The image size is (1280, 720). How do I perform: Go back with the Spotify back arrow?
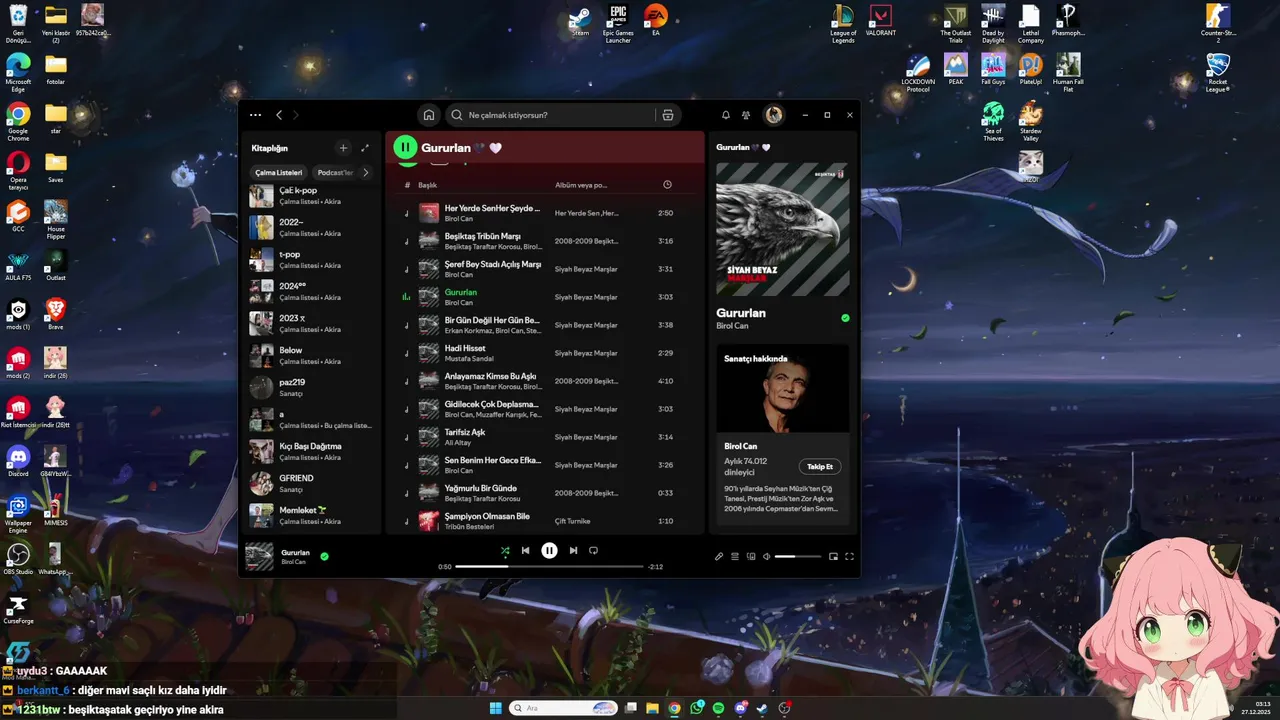(x=279, y=115)
